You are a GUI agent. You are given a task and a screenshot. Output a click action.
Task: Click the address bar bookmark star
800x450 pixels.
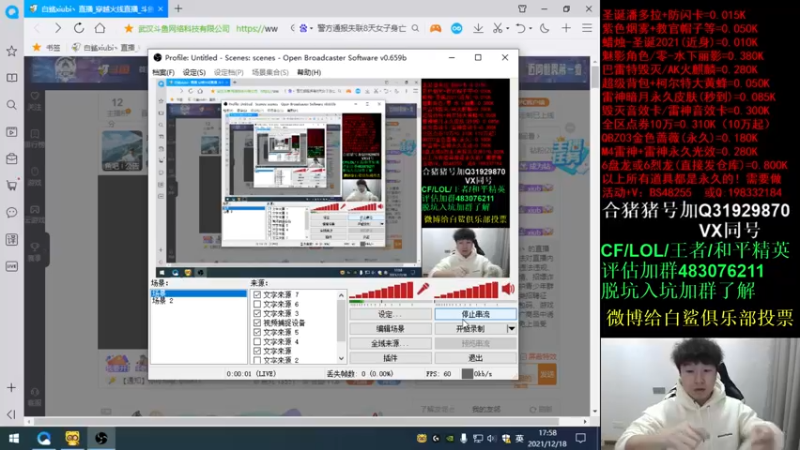[129, 29]
